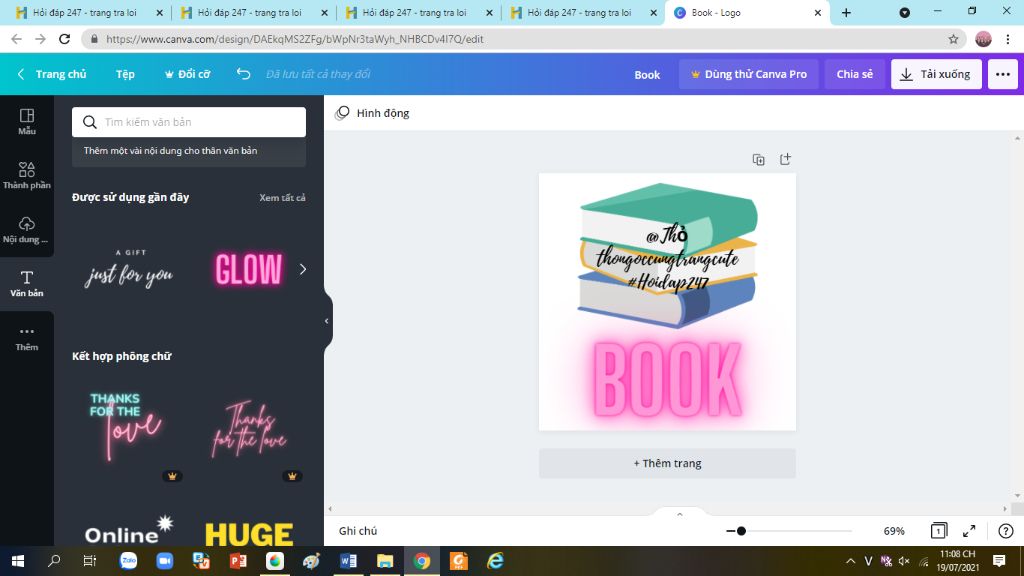Open the Mẫu templates panel

27,122
